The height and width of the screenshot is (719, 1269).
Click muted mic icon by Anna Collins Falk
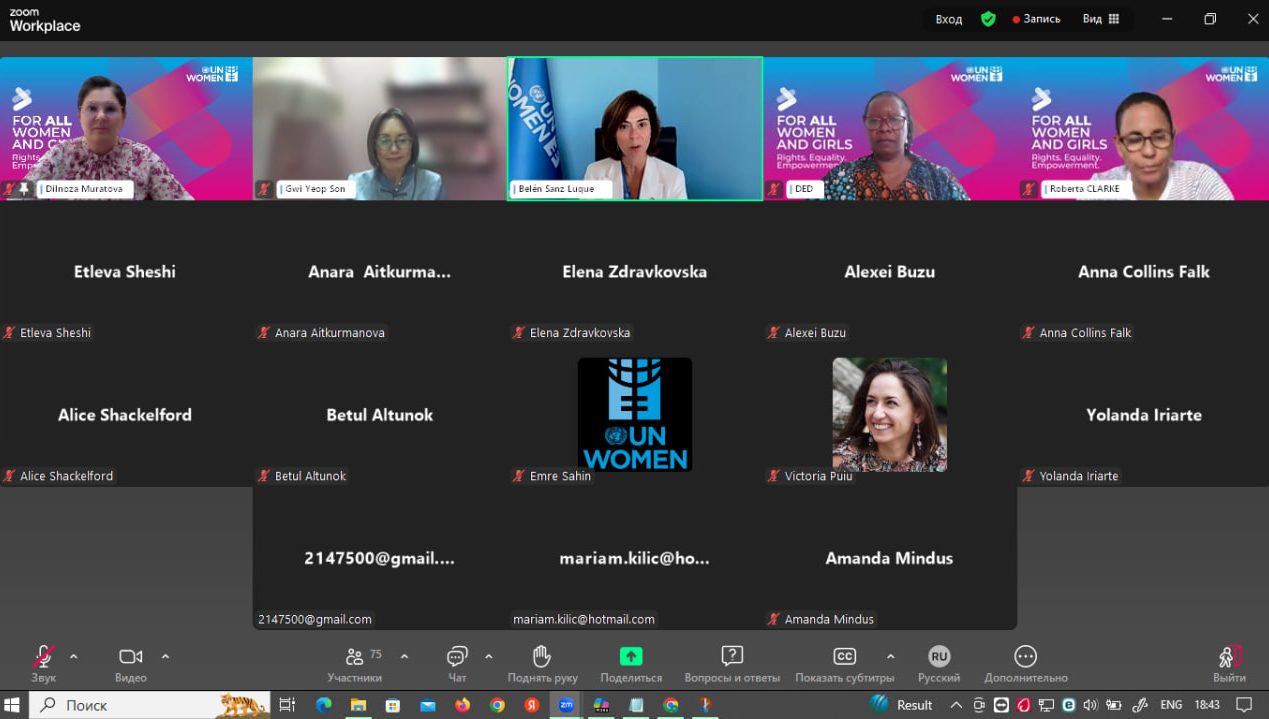1028,332
